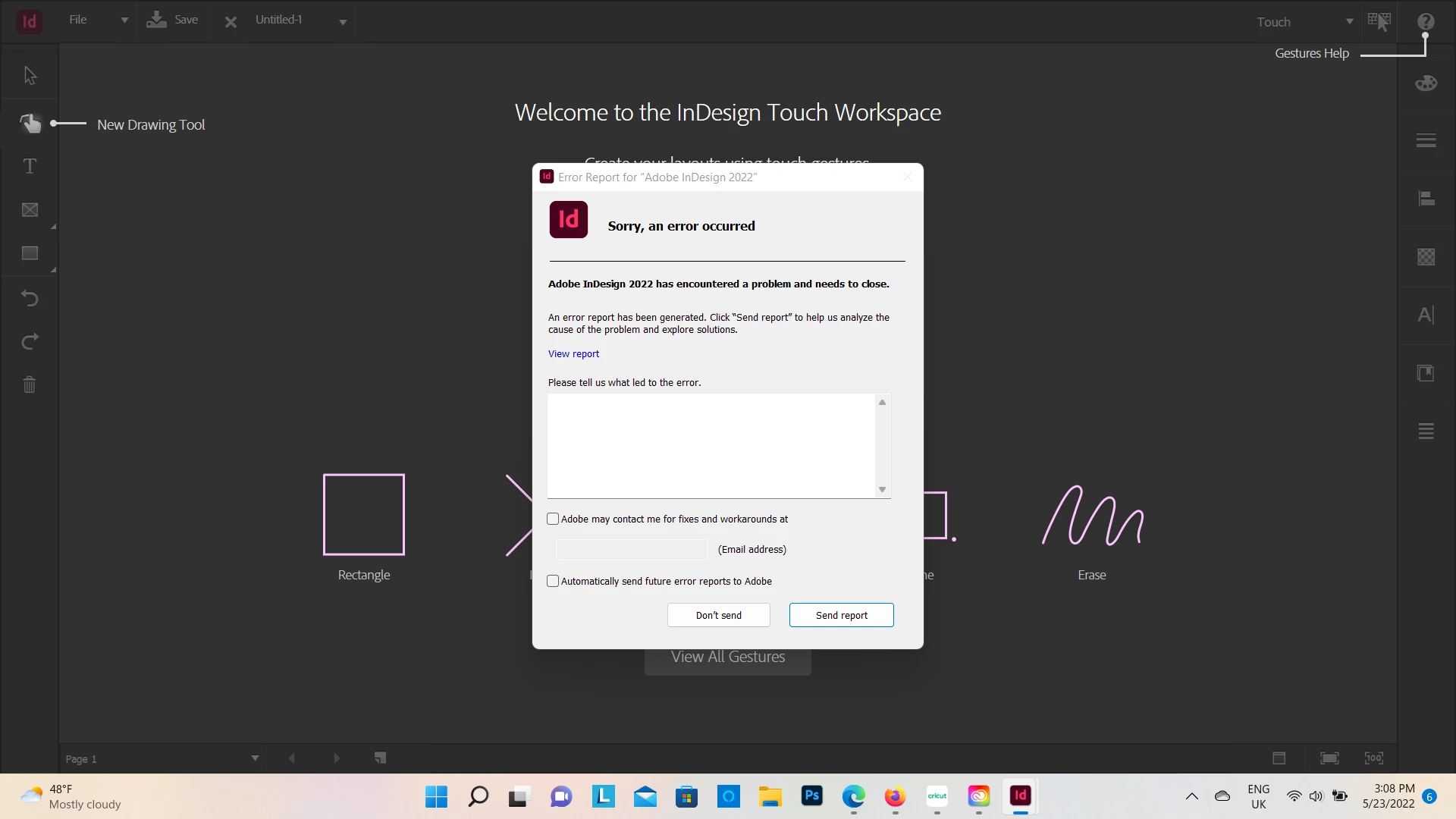Open the Page 1 selector dropdown
Image resolution: width=1456 pixels, height=819 pixels.
click(255, 758)
